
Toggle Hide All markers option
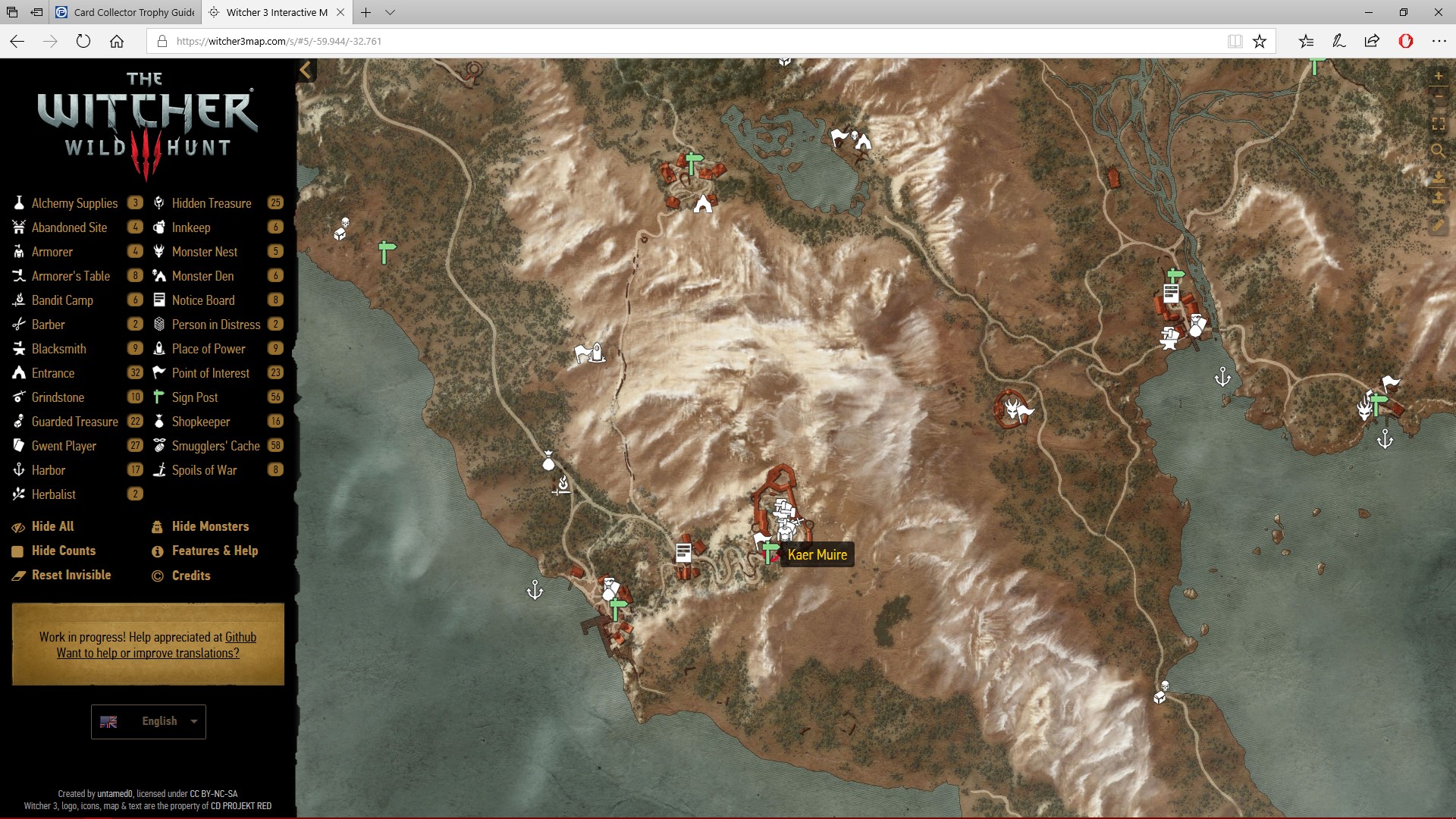52,526
